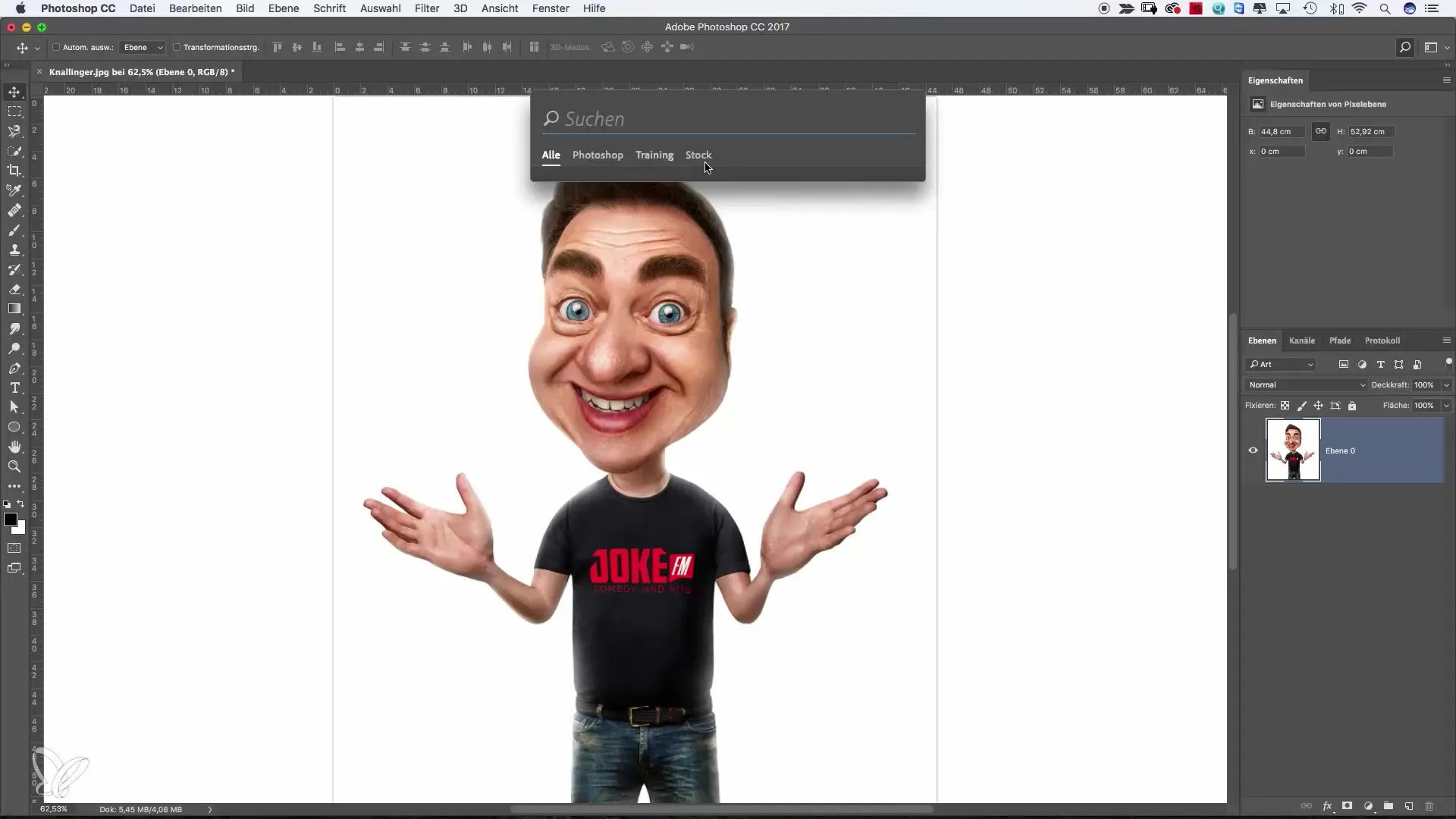The image size is (1456, 819).
Task: Select the Pen tool
Action: pos(14,368)
